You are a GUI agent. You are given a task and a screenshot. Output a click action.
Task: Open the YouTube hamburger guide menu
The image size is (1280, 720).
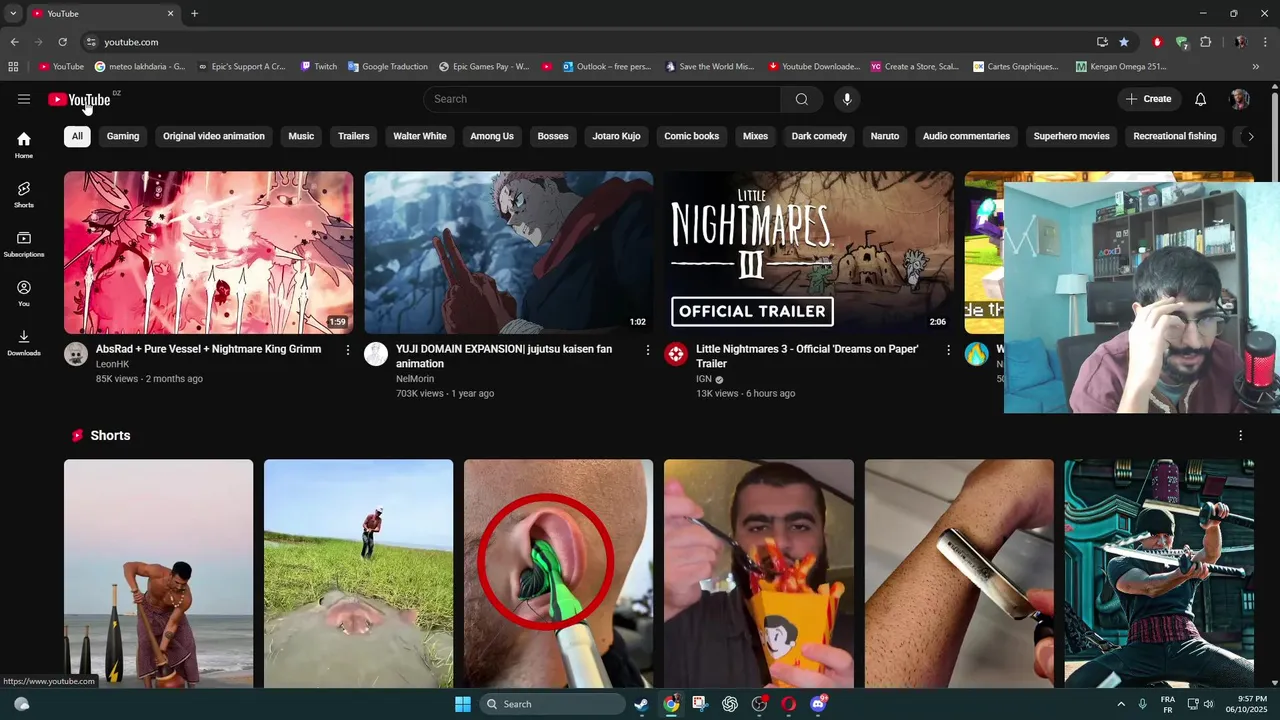[x=24, y=99]
